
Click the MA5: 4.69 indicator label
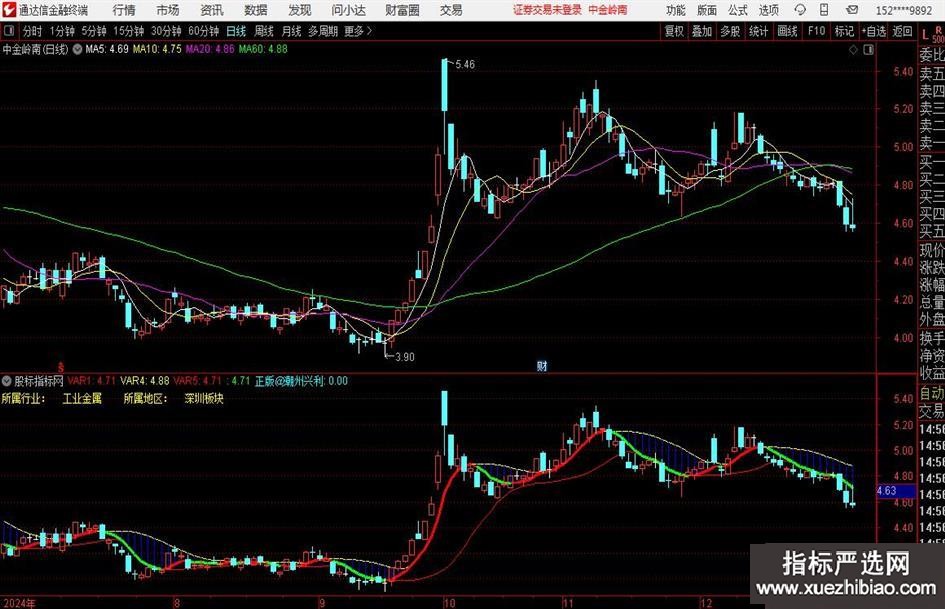(107, 49)
